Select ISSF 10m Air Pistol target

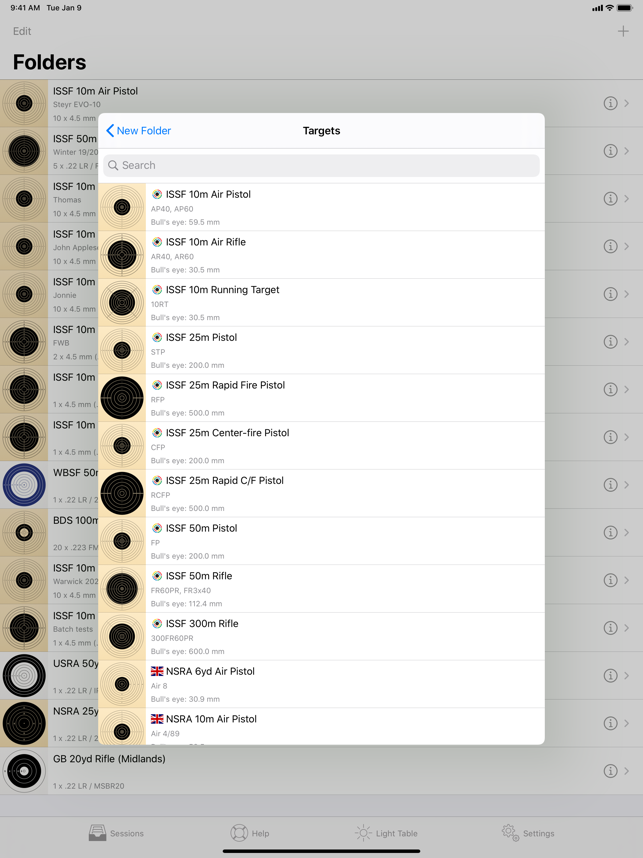tap(321, 207)
